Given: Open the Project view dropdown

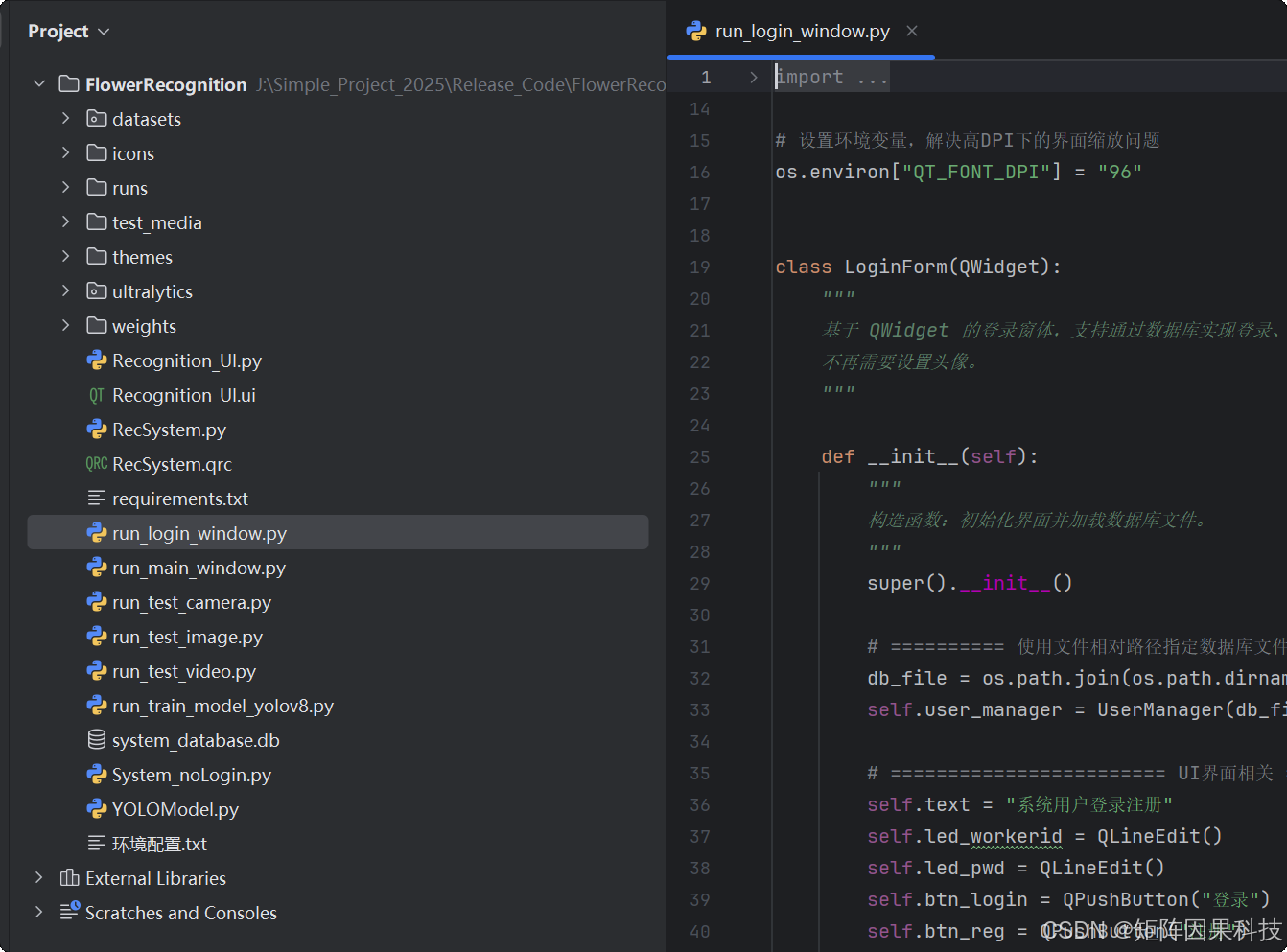Looking at the screenshot, I should [x=68, y=32].
